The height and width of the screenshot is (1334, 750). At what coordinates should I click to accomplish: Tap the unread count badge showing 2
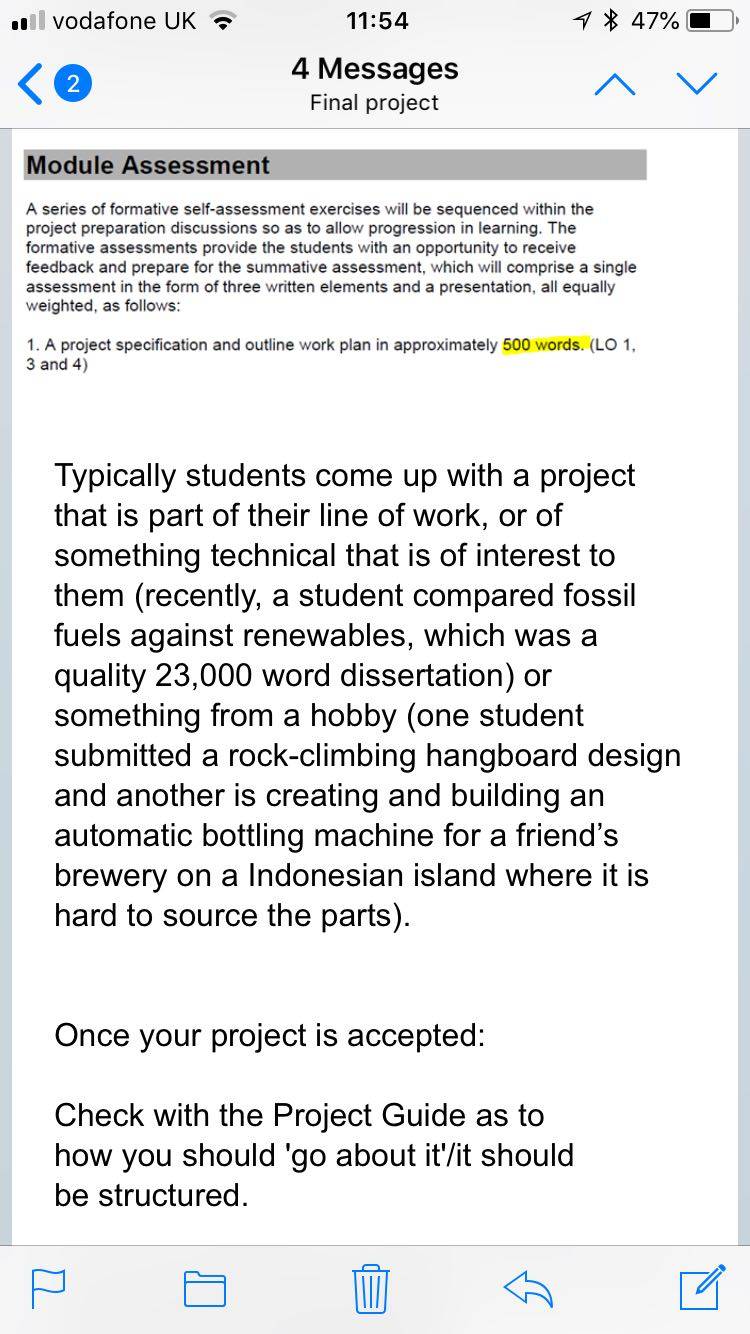[x=73, y=85]
